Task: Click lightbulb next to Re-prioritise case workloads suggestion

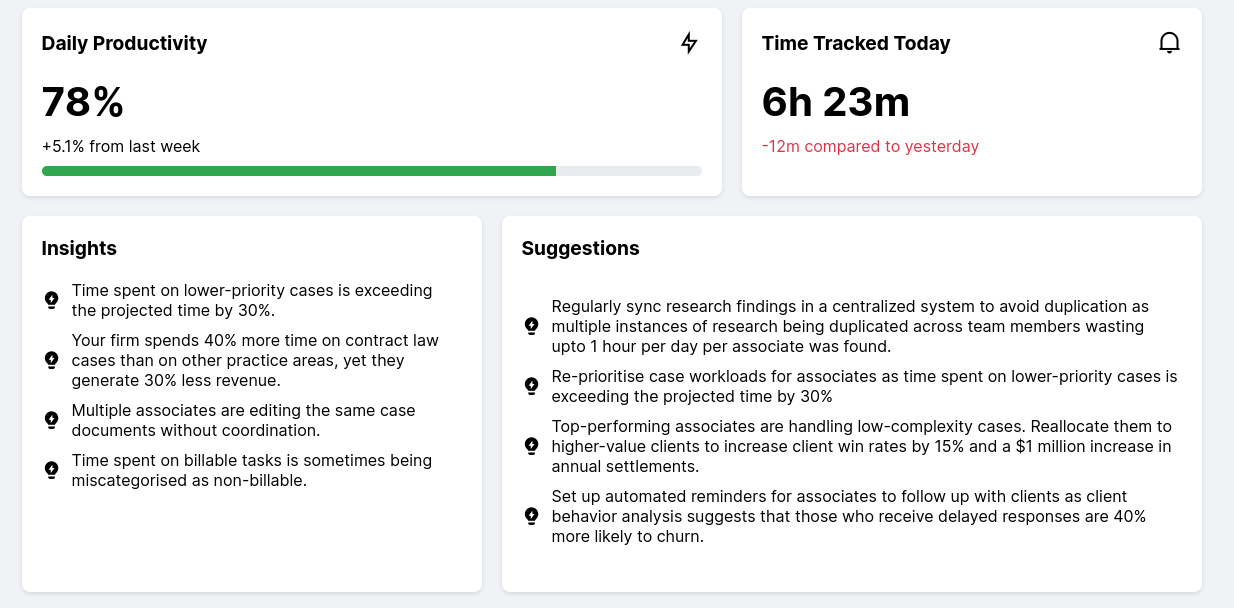Action: click(532, 386)
